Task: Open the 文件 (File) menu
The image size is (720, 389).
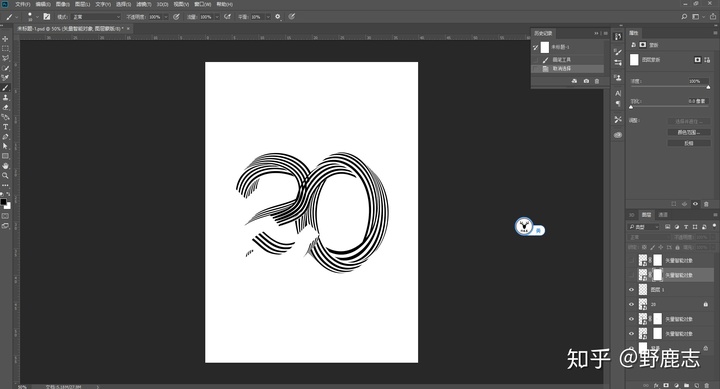Action: click(x=22, y=4)
